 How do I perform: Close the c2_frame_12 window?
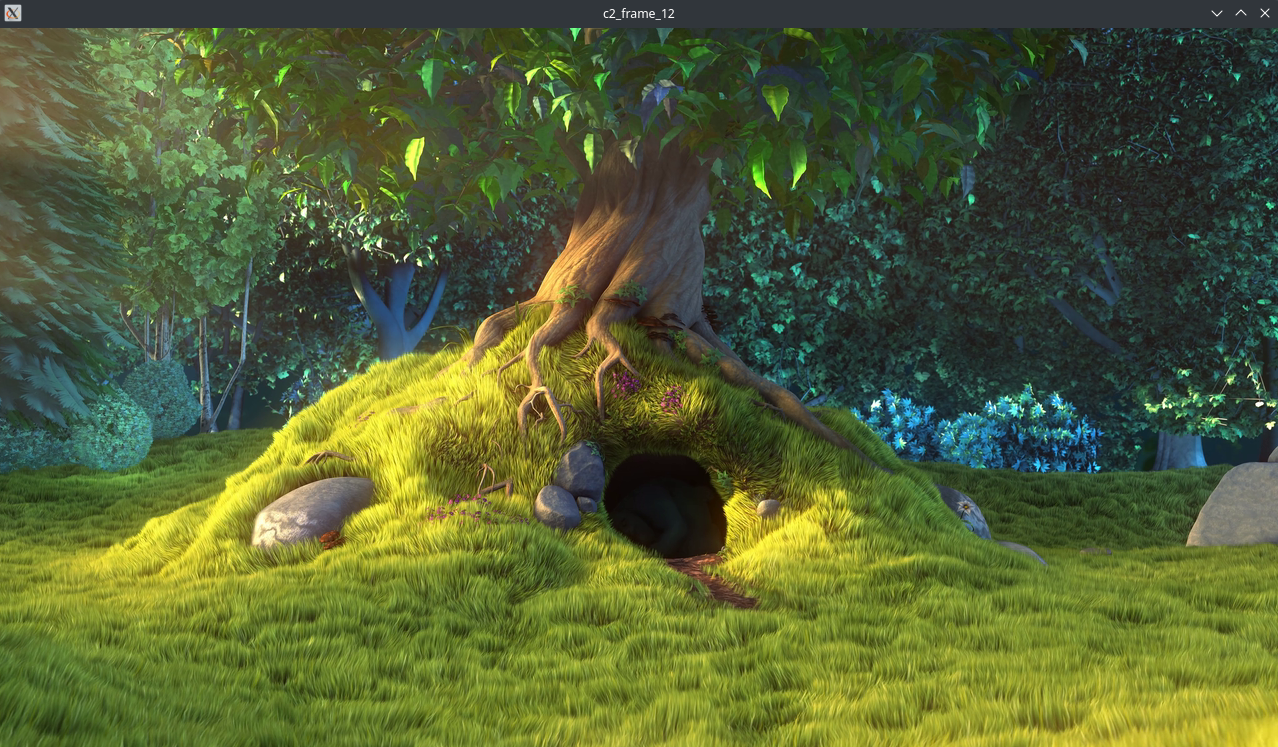pos(1264,13)
